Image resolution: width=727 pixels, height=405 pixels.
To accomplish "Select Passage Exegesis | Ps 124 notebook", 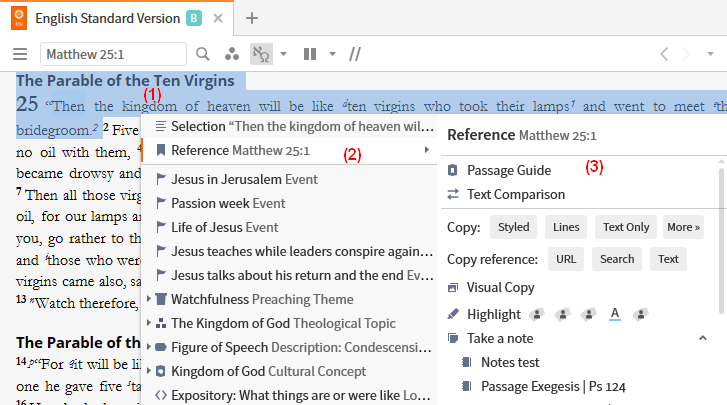I will click(553, 386).
